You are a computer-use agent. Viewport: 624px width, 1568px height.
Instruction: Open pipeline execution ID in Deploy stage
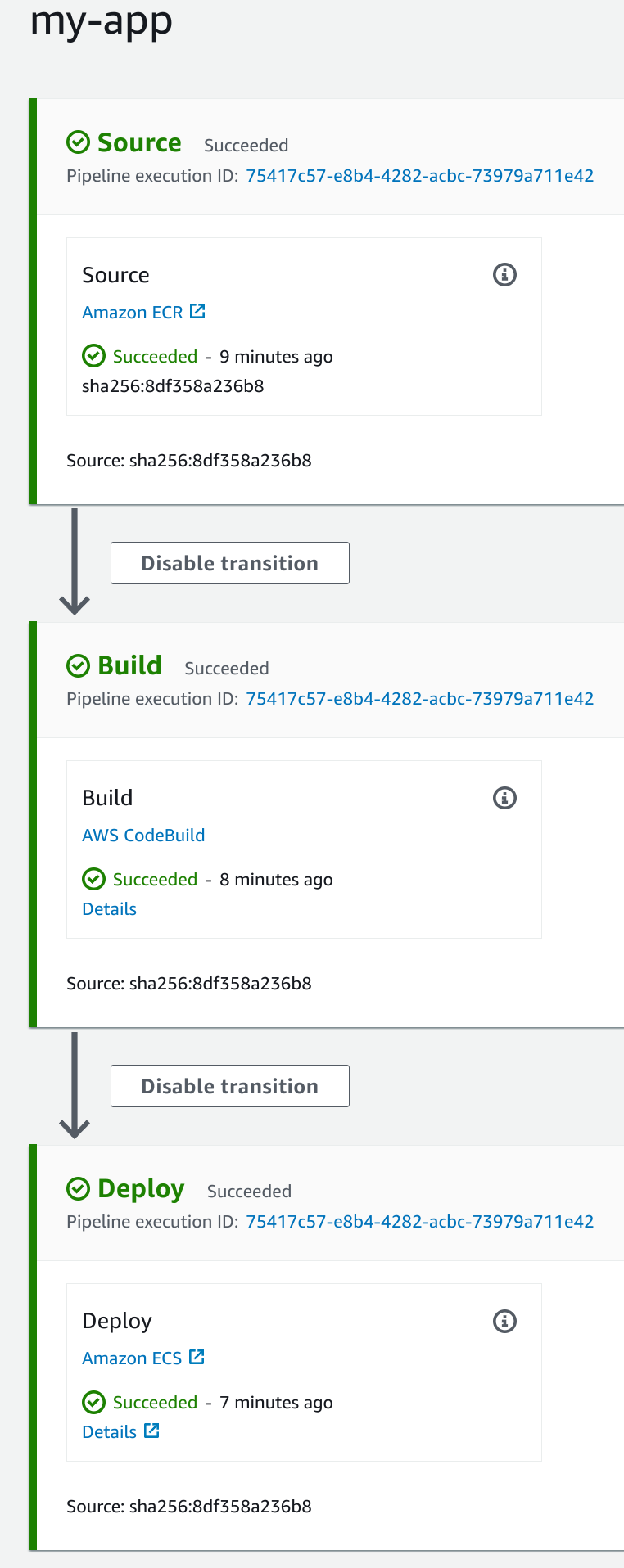pos(419,1222)
